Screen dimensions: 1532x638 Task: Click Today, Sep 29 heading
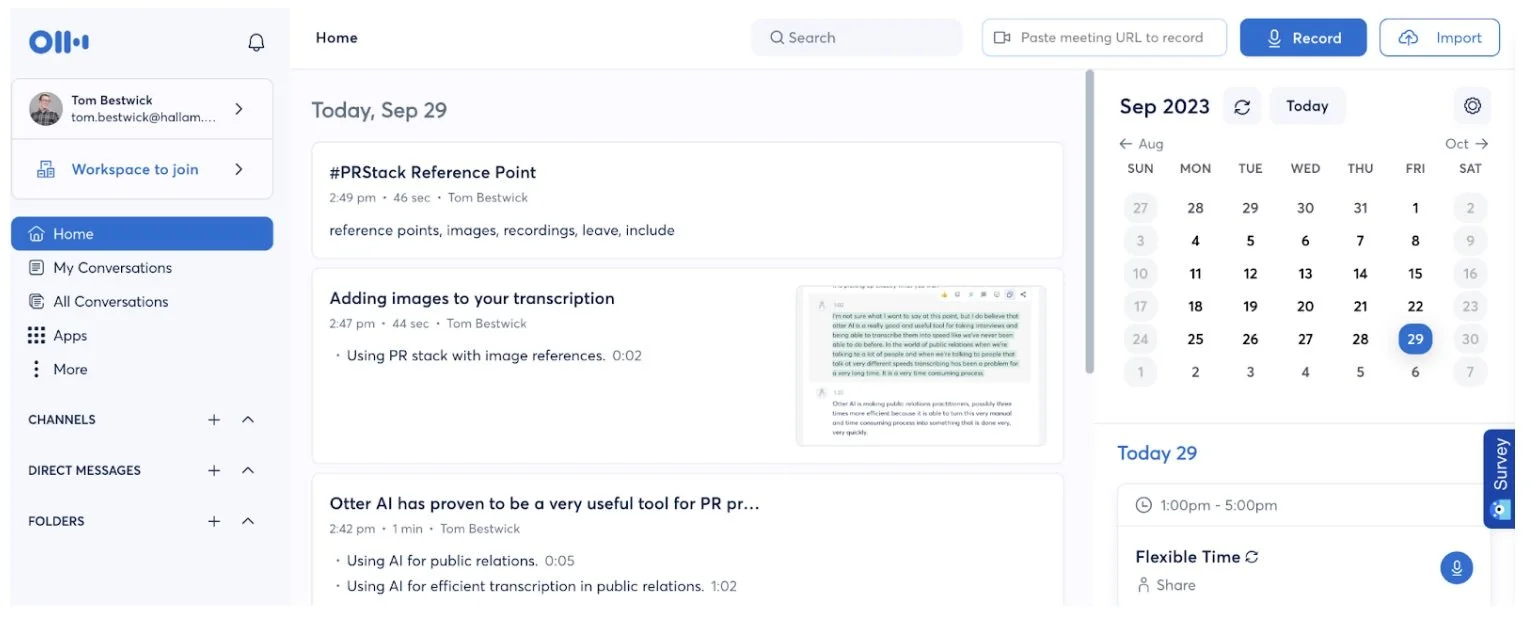point(379,110)
